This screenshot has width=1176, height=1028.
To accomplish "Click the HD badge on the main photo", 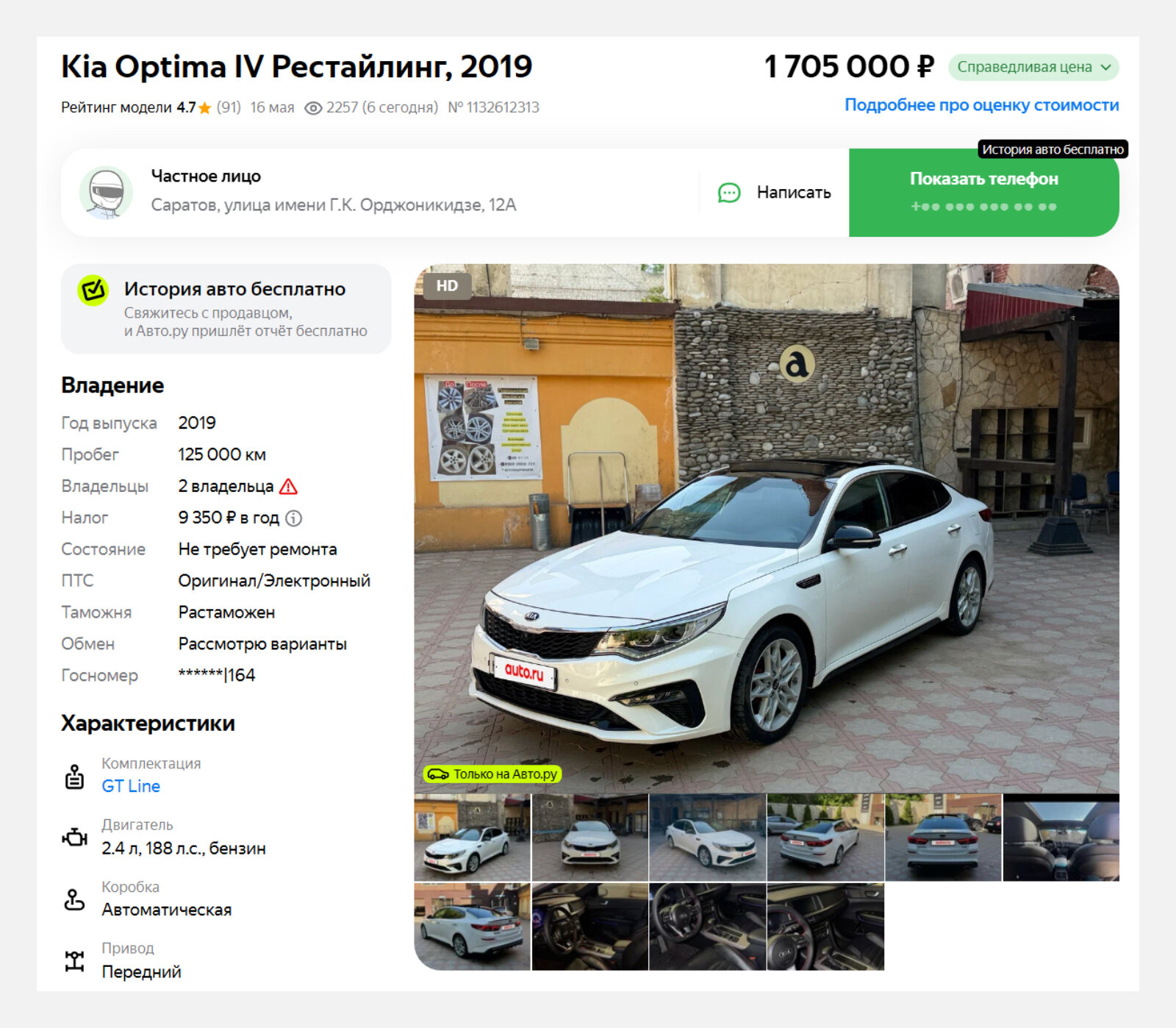I will [x=447, y=286].
